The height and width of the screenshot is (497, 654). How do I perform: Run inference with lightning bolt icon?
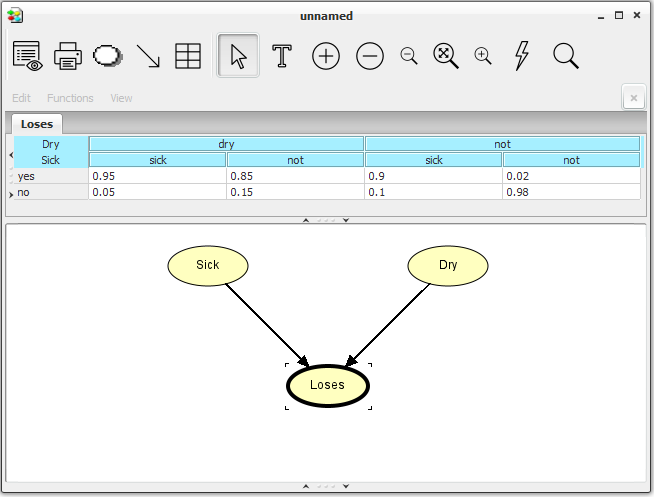pos(522,55)
